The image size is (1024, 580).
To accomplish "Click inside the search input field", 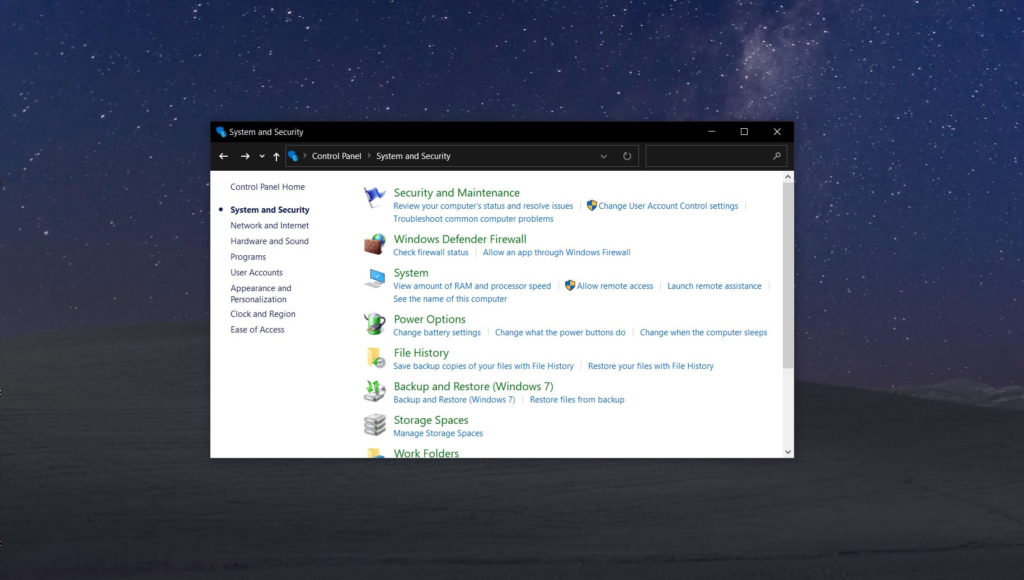I will click(710, 156).
